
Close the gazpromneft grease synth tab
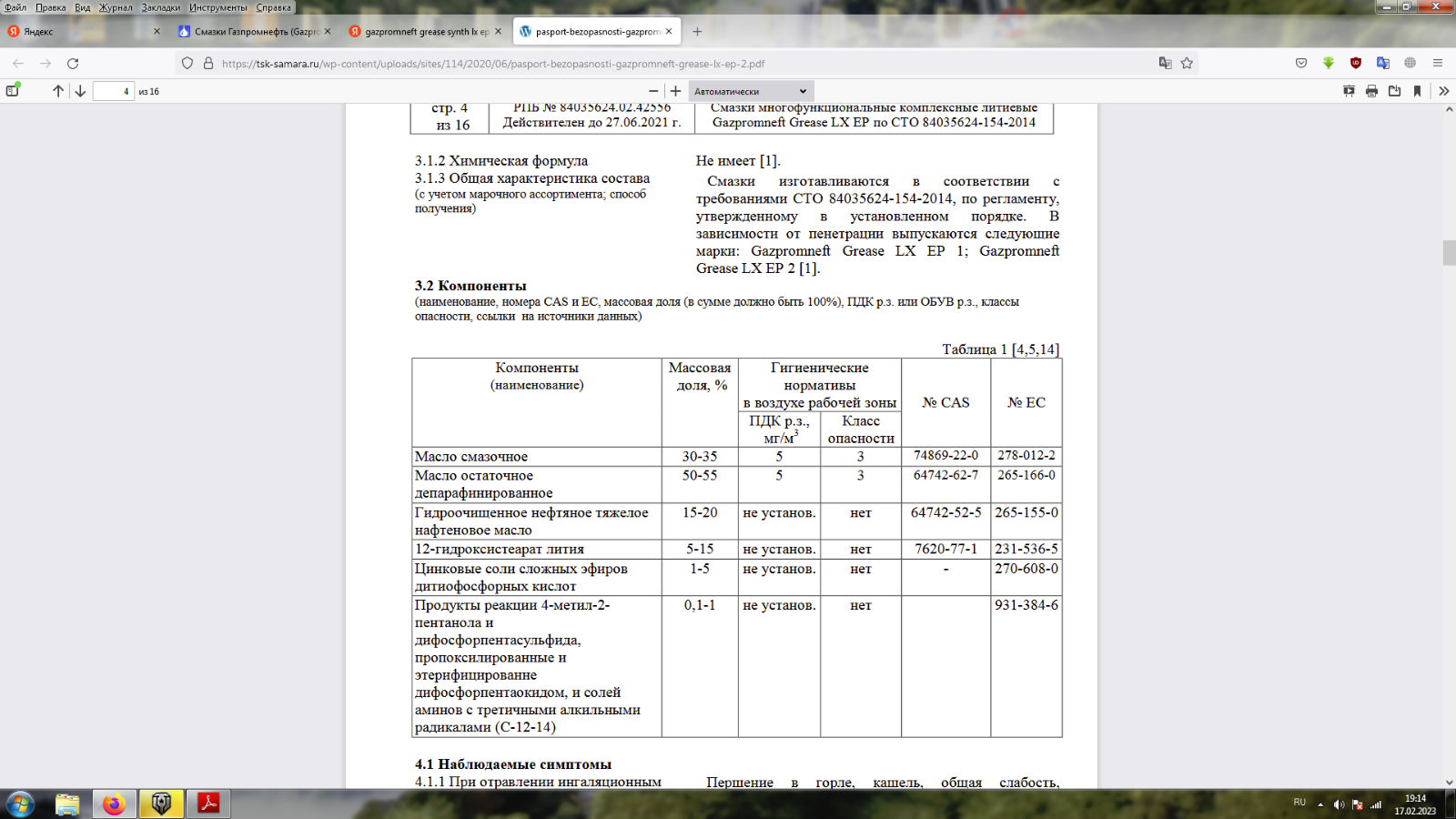point(498,31)
